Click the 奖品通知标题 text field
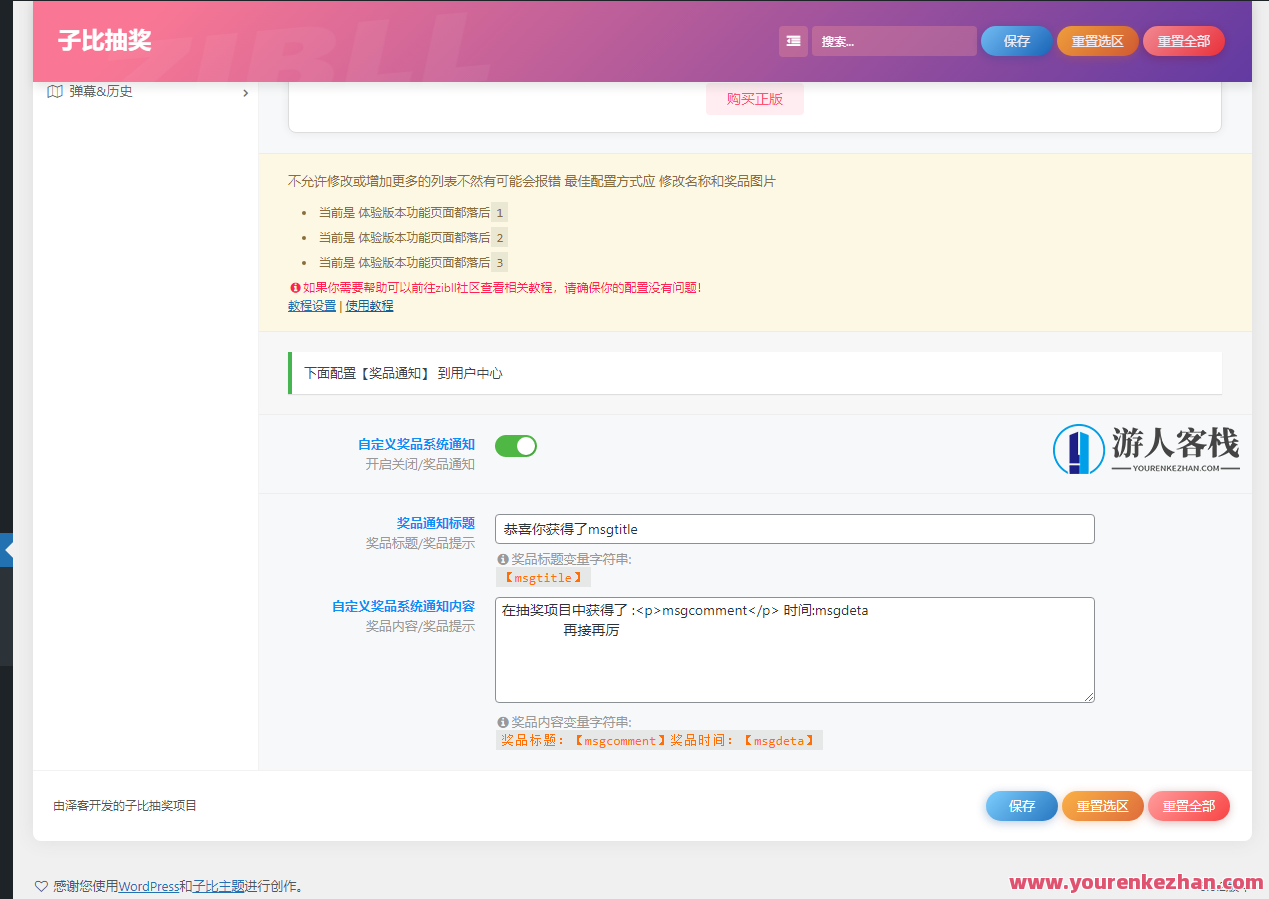Screen dimensions: 1269x899 pyautogui.click(x=794, y=529)
